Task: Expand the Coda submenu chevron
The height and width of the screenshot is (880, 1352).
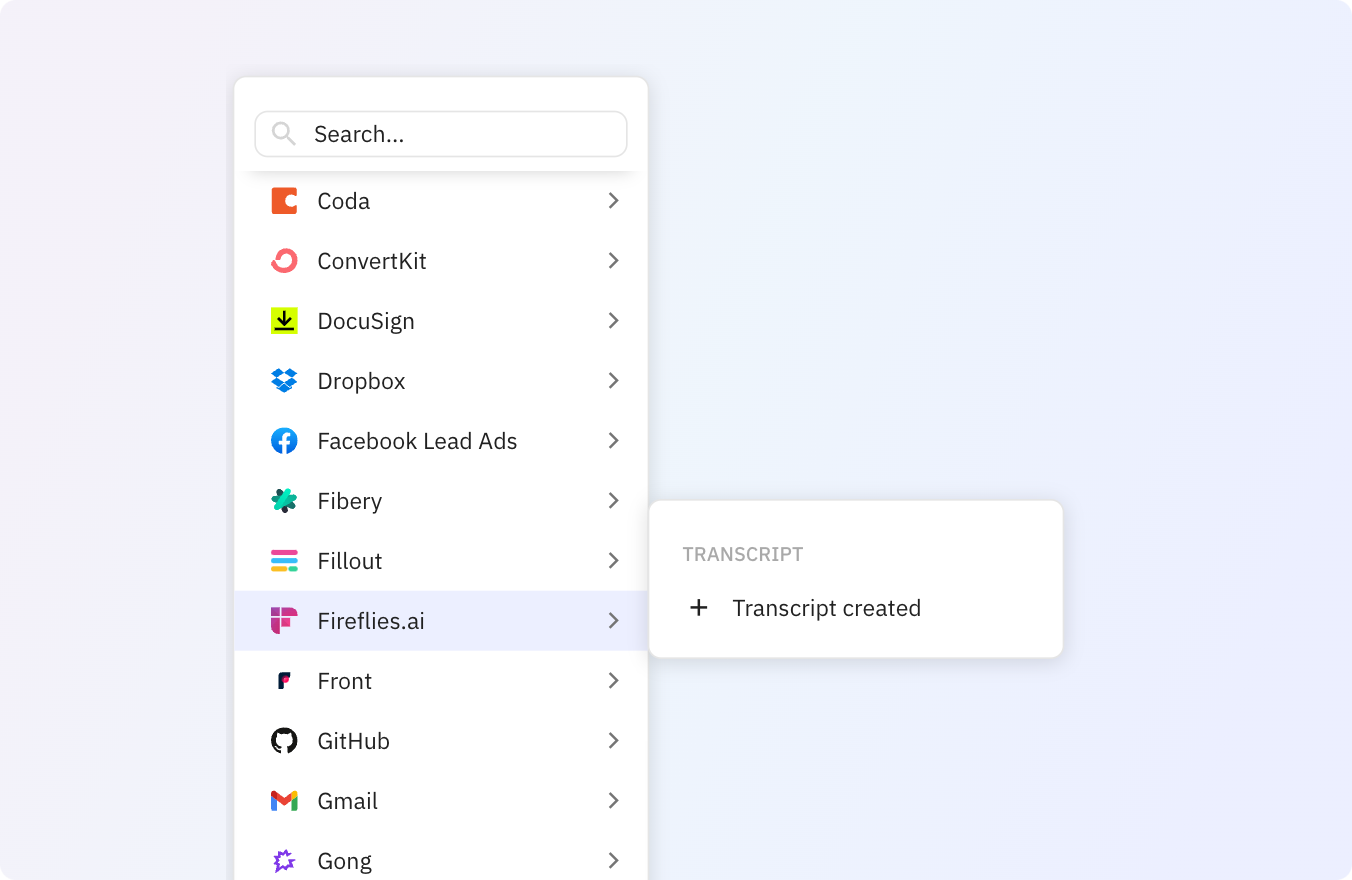Action: tap(614, 201)
